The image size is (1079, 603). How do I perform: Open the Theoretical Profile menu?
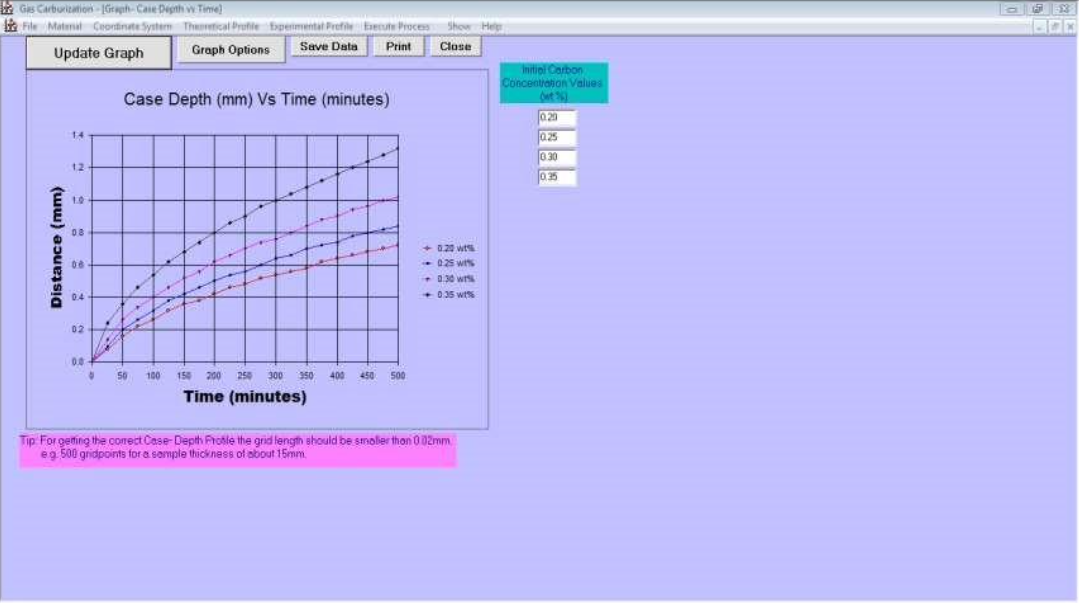click(x=220, y=26)
